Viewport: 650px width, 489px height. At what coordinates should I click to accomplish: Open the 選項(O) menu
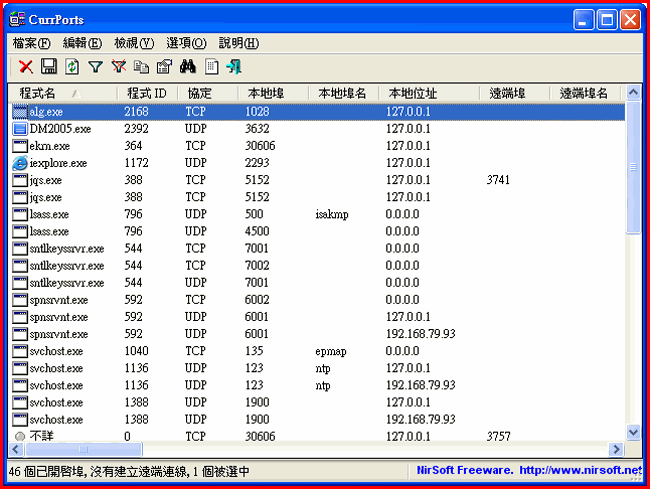185,43
